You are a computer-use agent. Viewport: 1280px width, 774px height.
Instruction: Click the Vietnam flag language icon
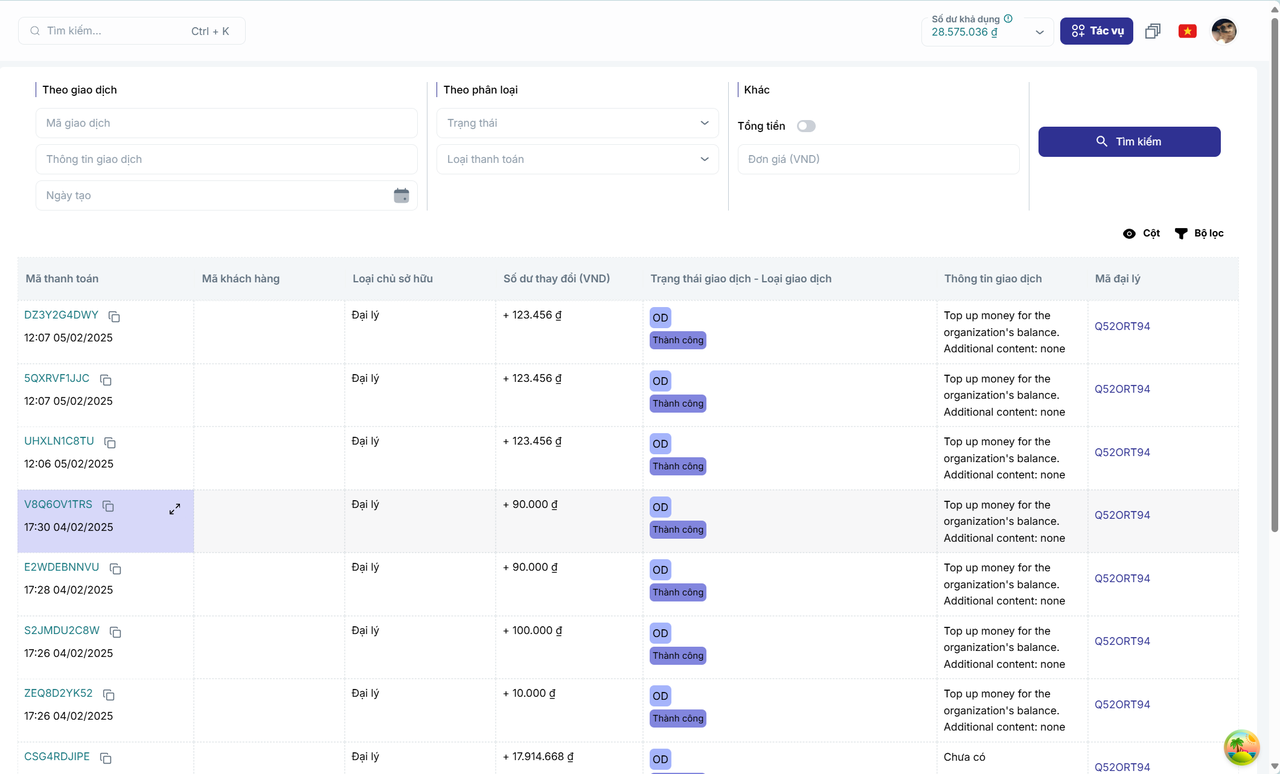tap(1187, 31)
